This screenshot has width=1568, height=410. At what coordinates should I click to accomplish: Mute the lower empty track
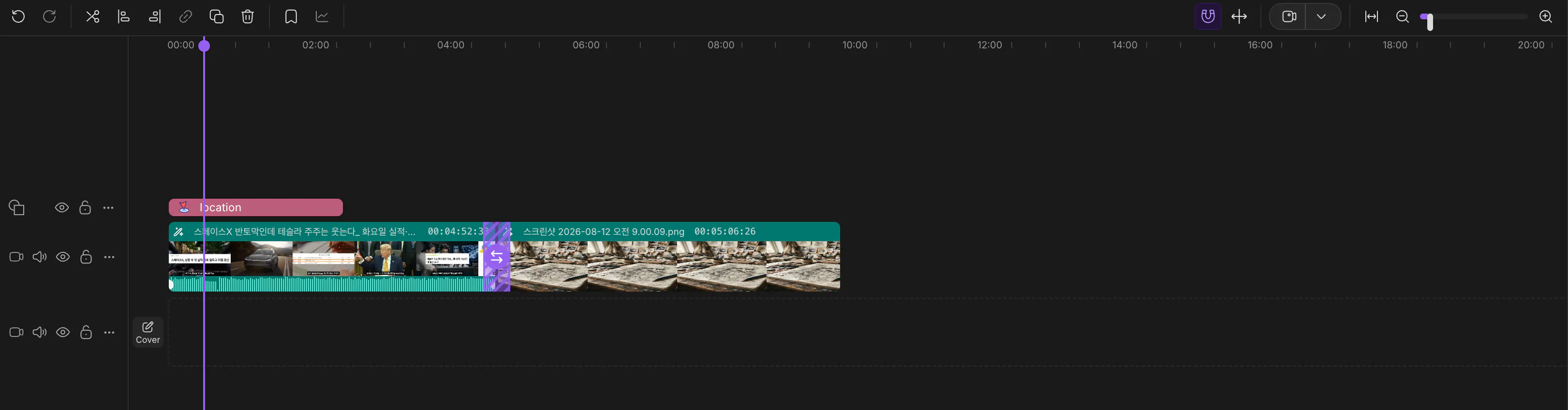pos(40,332)
